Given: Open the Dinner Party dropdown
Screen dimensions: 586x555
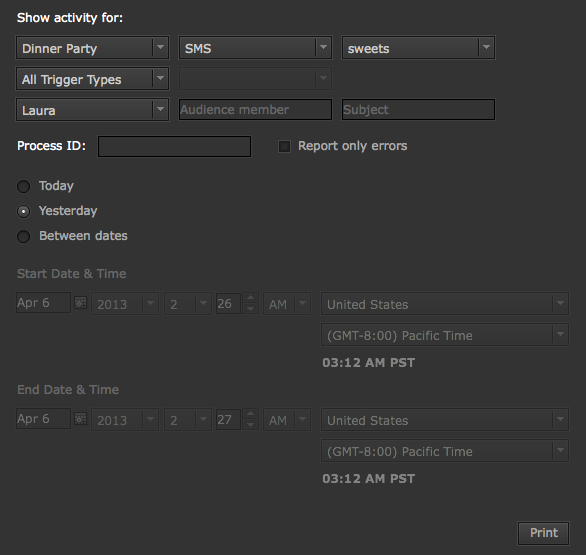Looking at the screenshot, I should coord(92,47).
